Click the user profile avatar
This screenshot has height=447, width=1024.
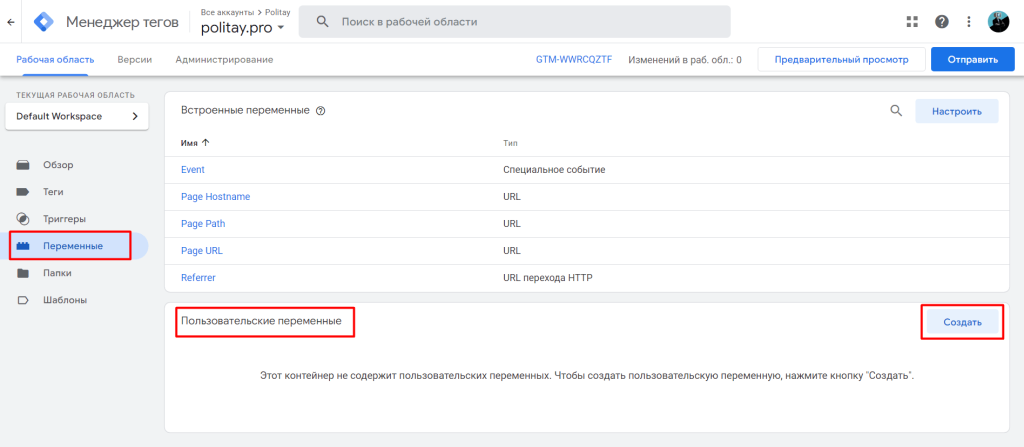coord(998,22)
